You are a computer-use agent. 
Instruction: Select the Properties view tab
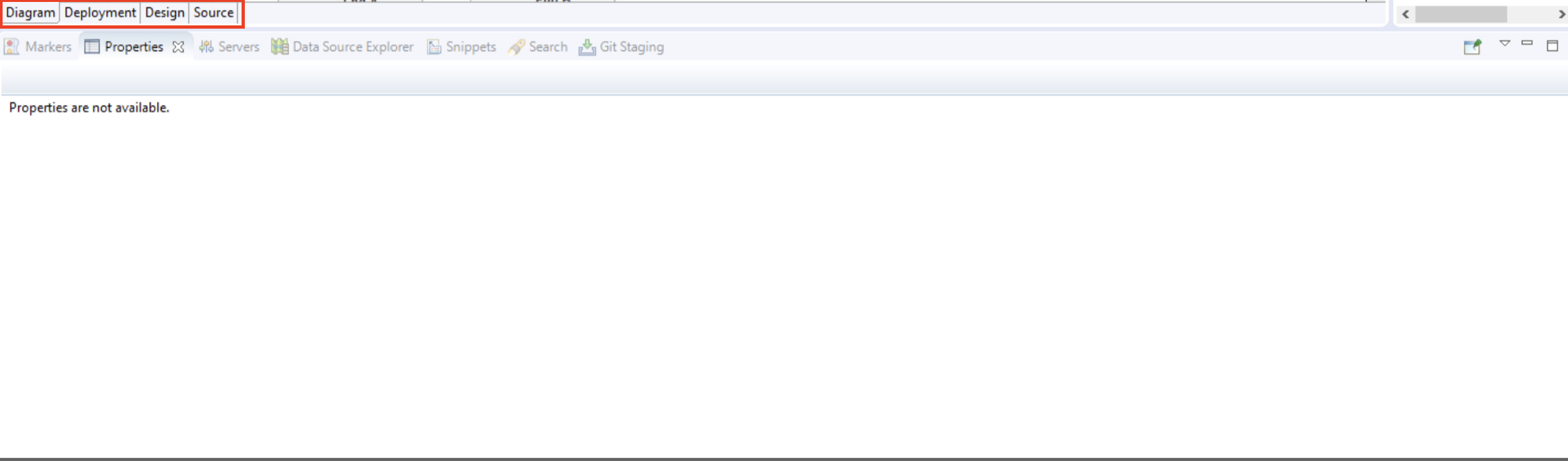[x=134, y=47]
